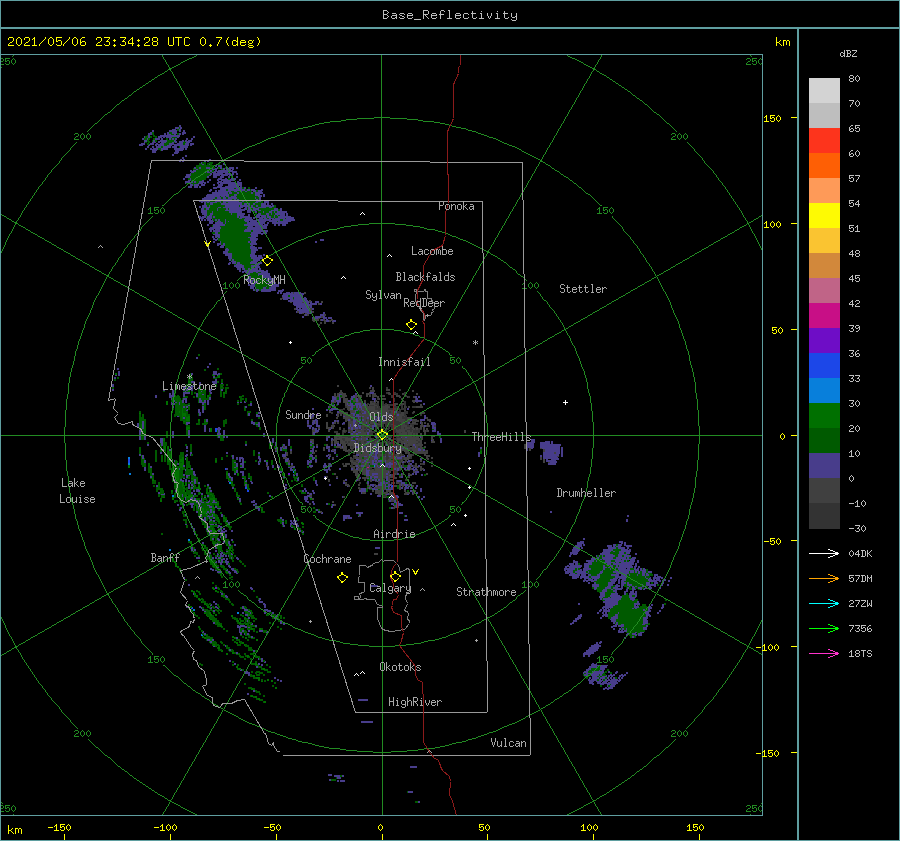Click the Airdrie label
900x841 pixels.
click(394, 534)
